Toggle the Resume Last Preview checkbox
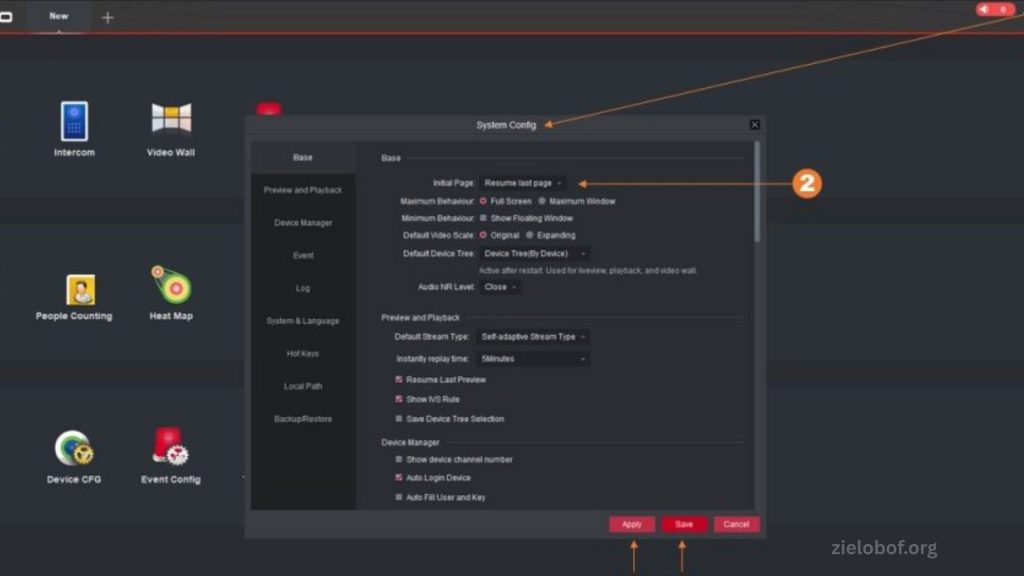The width and height of the screenshot is (1024, 576). pyautogui.click(x=399, y=380)
